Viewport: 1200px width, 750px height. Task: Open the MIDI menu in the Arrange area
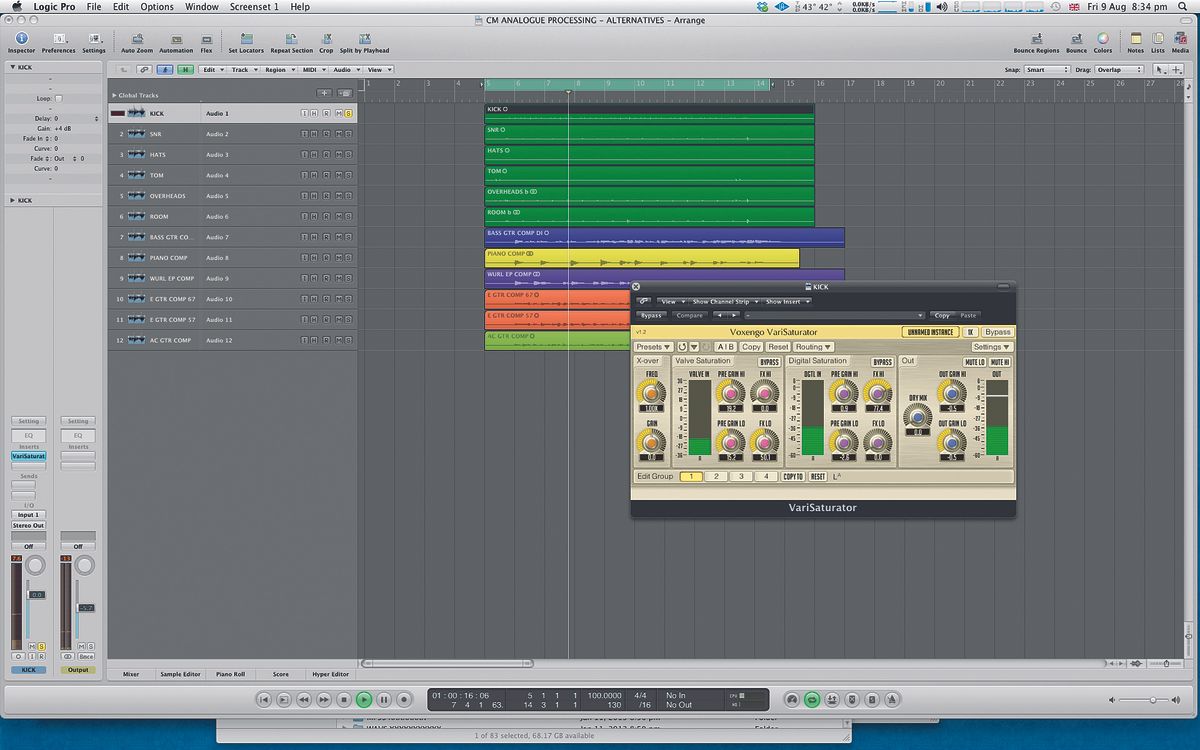(x=310, y=69)
